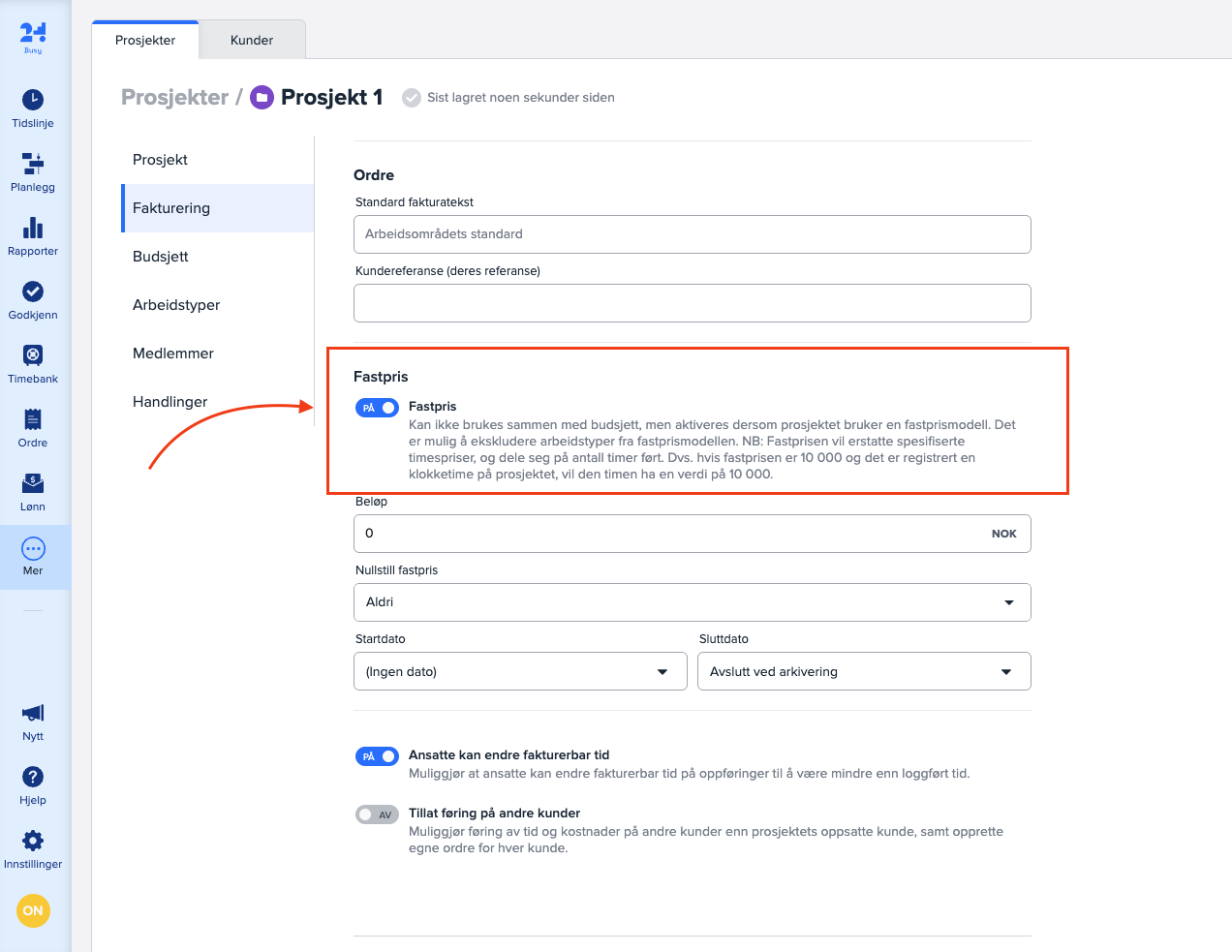
Task: Click the Beløp amount input field
Action: 673,534
